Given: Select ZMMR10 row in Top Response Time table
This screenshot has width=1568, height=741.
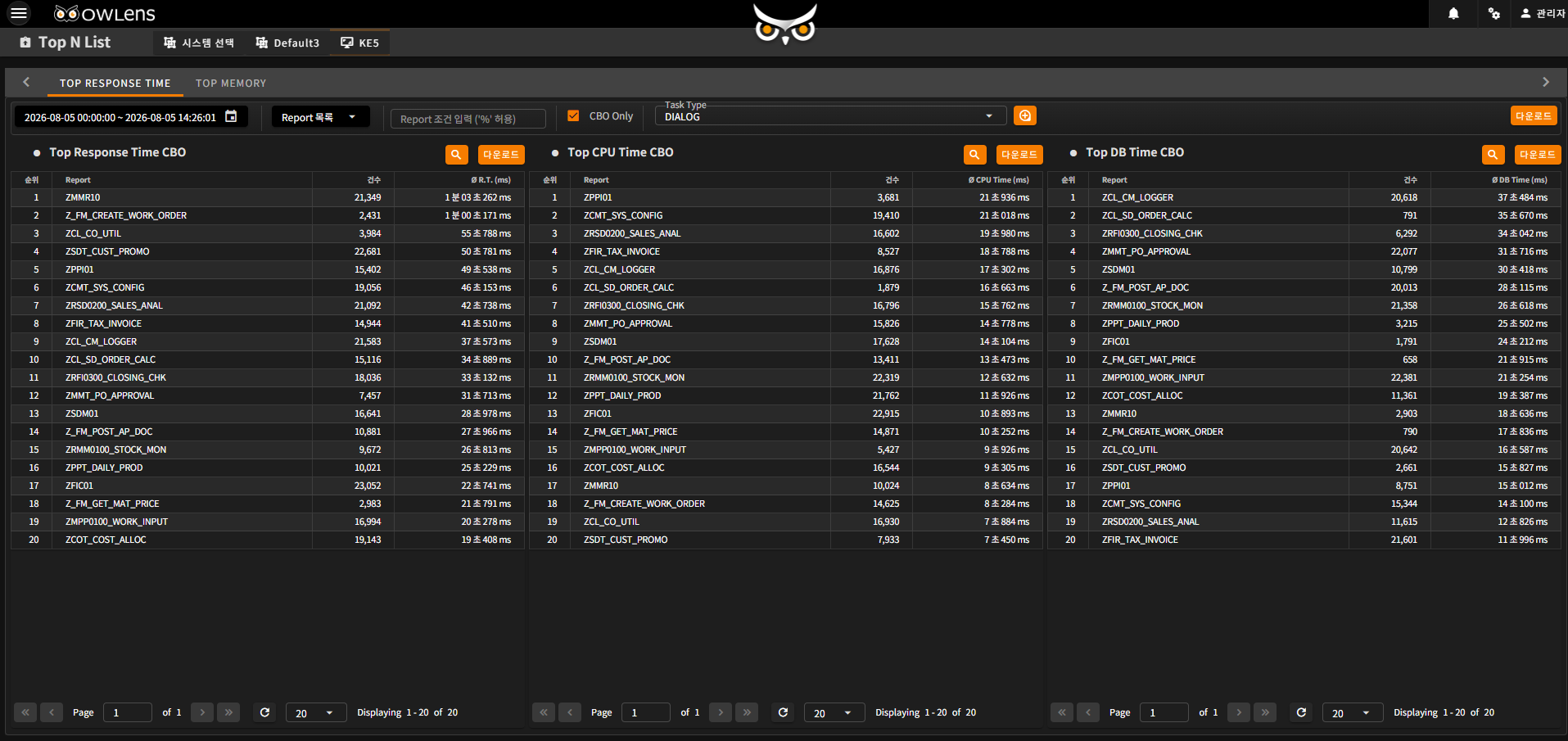Looking at the screenshot, I should point(268,197).
